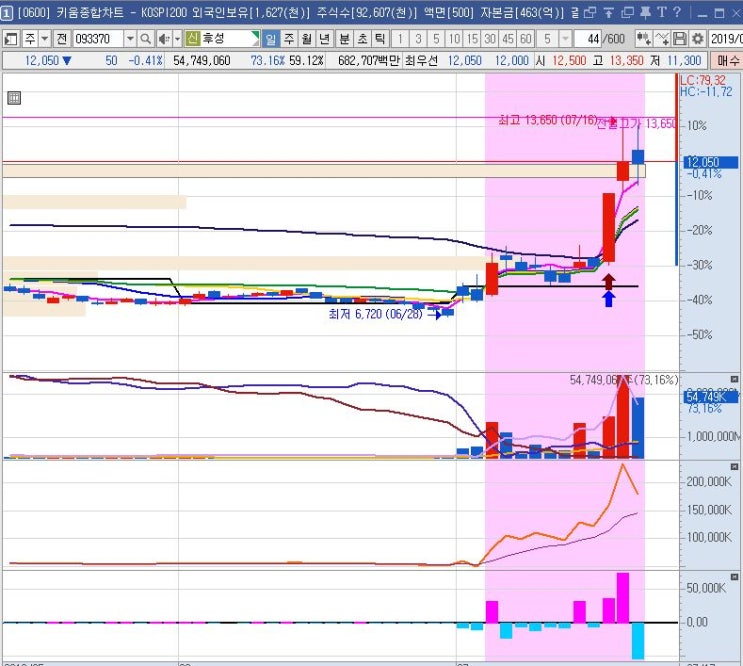Click the trading volume 54,749,060 in info bar
Viewport: 743px width, 666px height.
coord(201,61)
